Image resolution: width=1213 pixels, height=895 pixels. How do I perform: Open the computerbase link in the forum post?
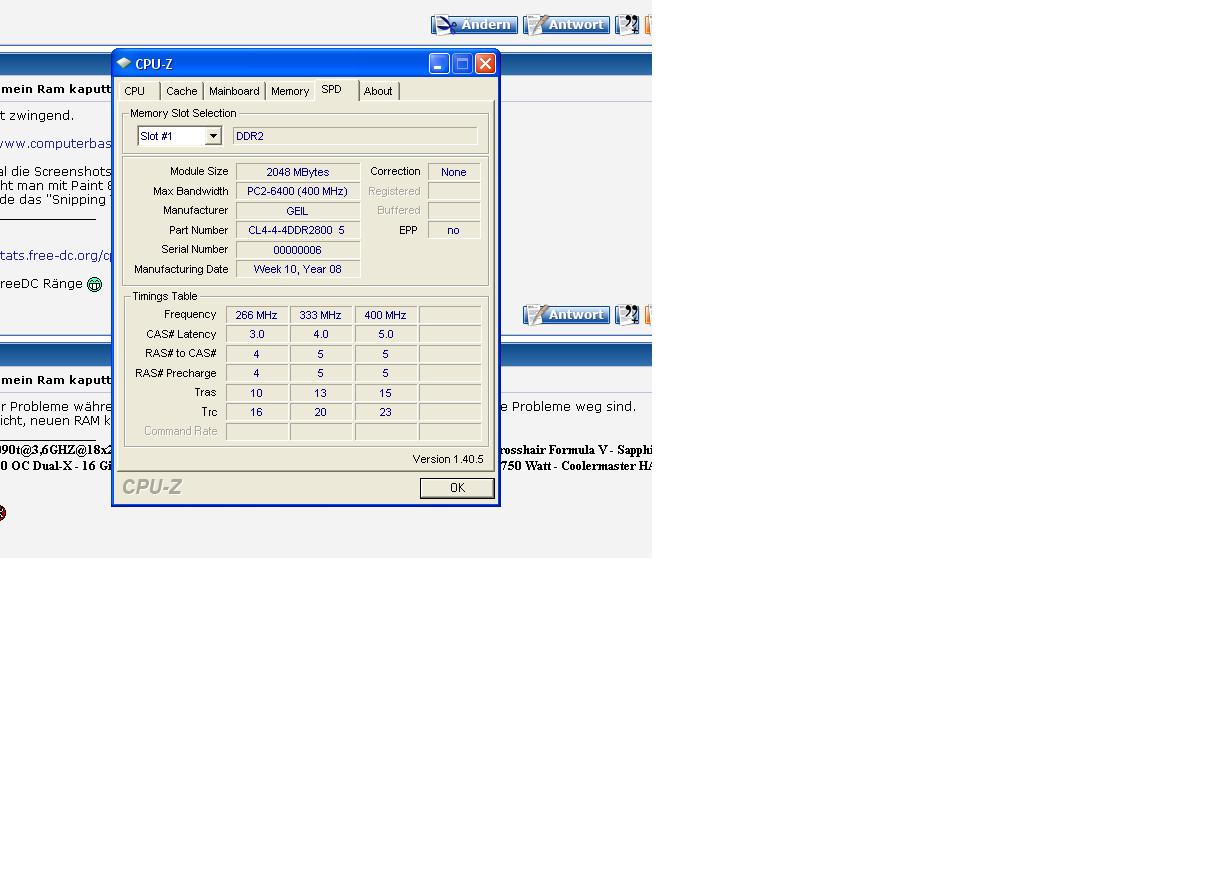pos(55,143)
